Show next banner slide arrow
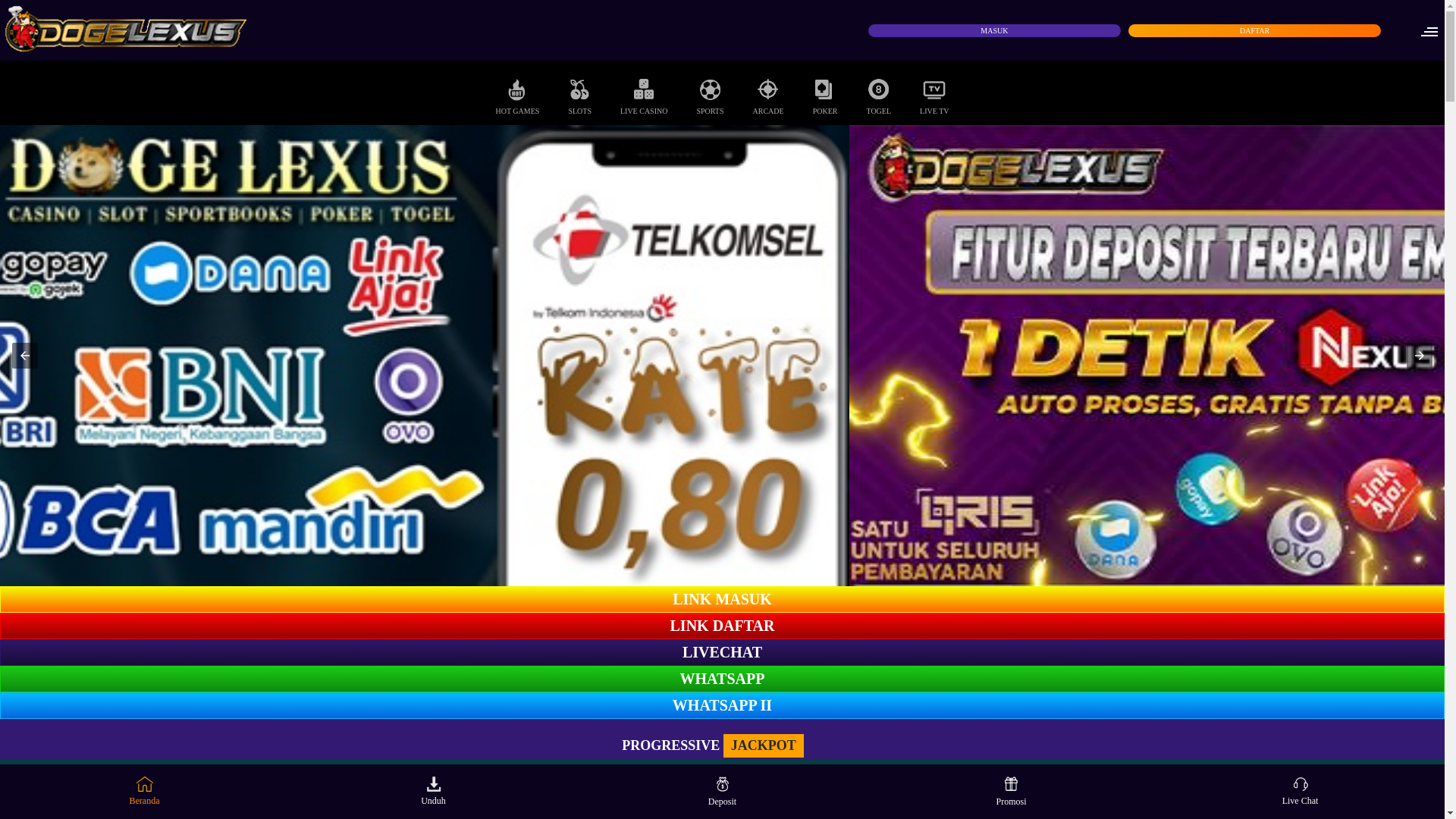The image size is (1456, 819). tap(1420, 356)
